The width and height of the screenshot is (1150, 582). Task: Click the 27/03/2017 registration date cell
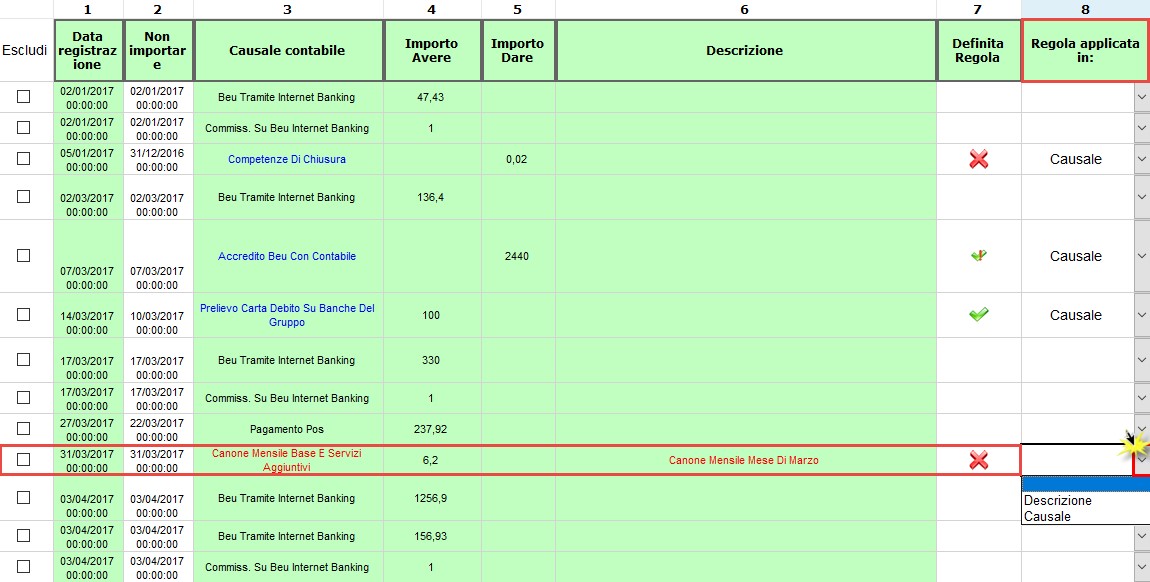(x=87, y=430)
